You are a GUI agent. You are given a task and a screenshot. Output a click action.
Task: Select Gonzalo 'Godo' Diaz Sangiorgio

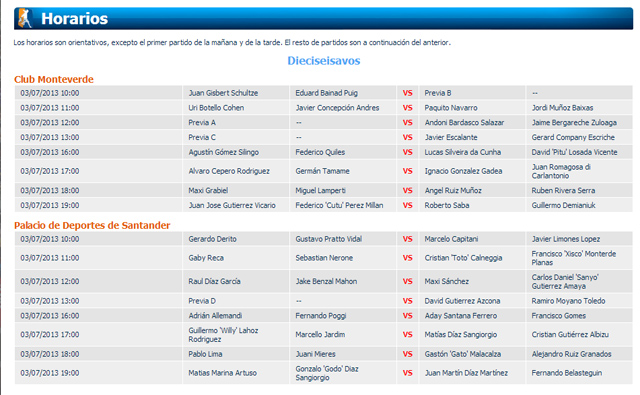[327, 373]
